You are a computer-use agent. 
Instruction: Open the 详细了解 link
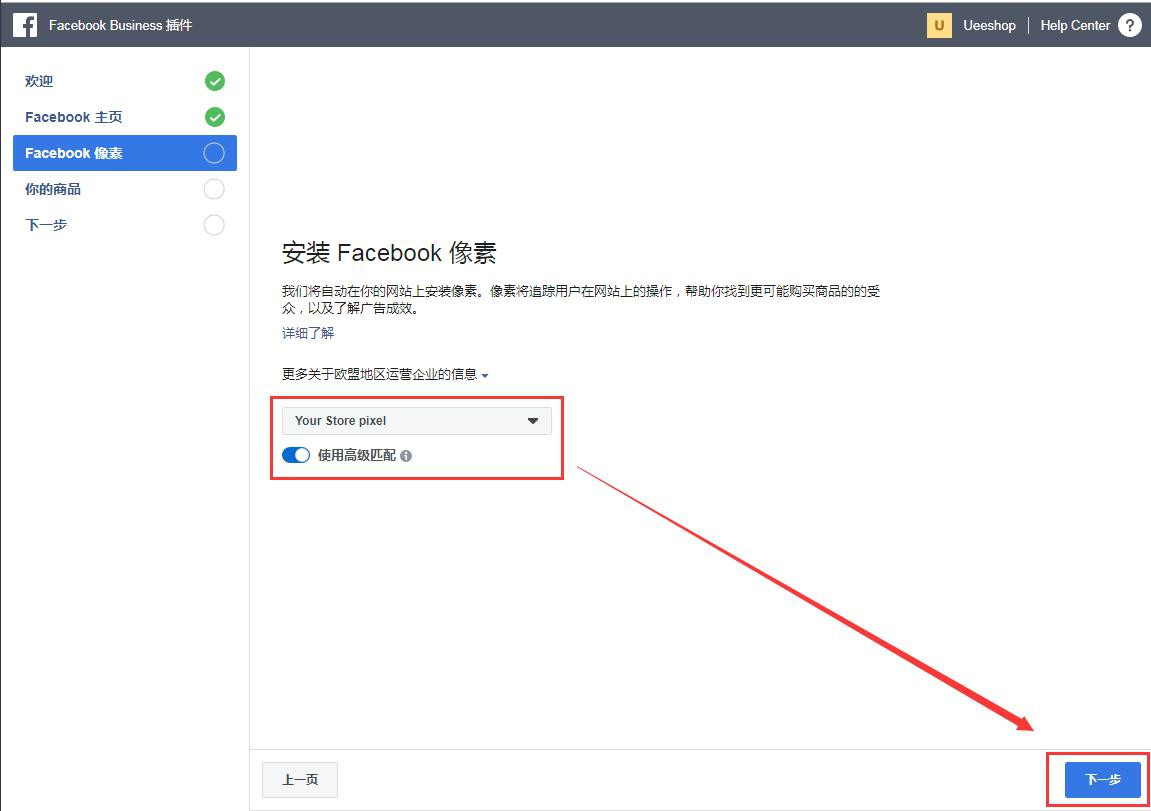point(308,333)
